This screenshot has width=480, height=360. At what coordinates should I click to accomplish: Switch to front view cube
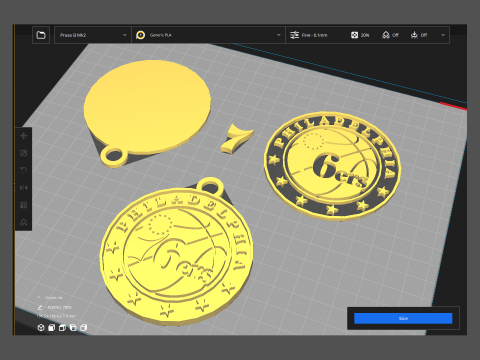(x=52, y=328)
